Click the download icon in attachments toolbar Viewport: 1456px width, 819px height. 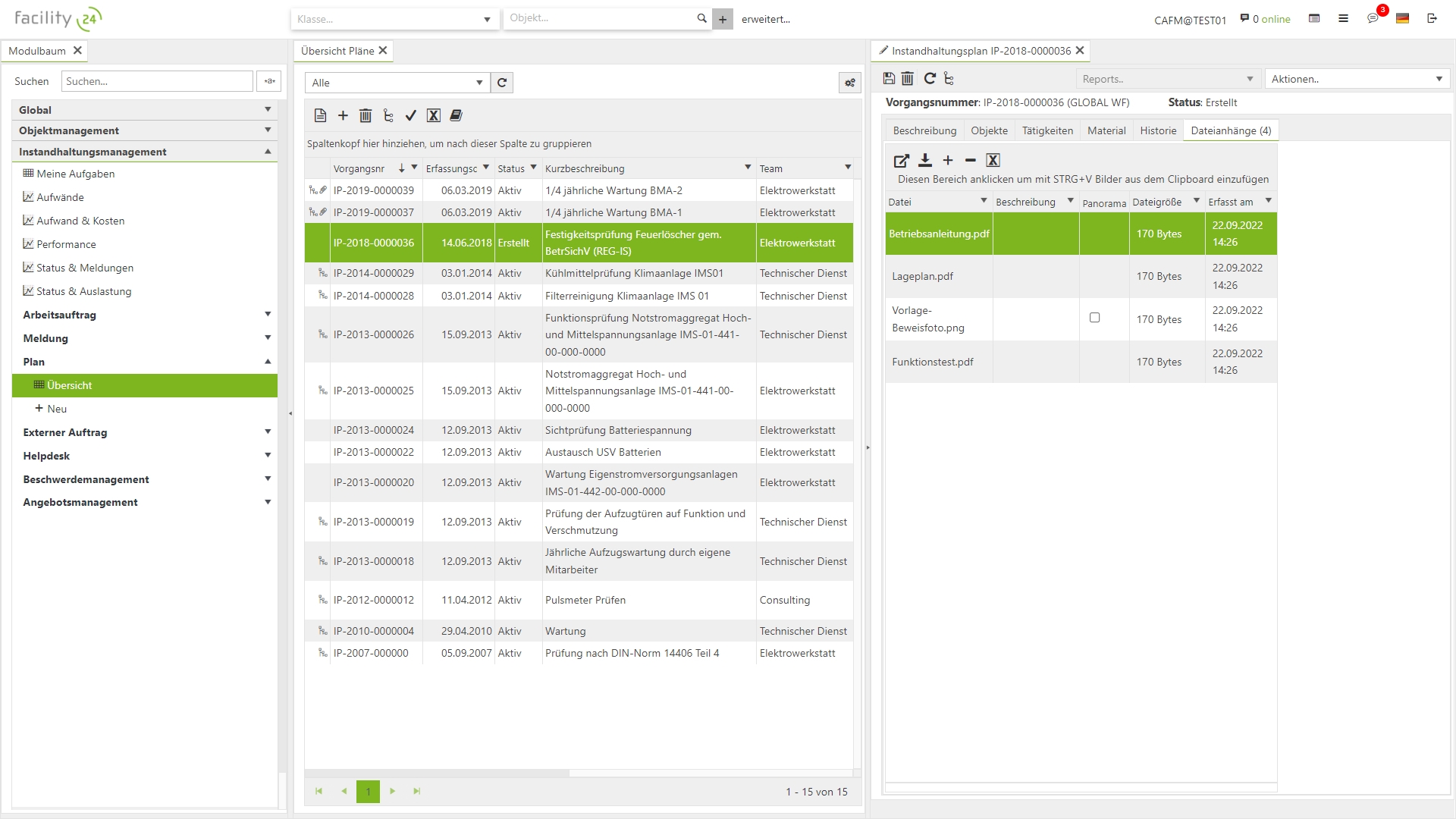(x=924, y=160)
